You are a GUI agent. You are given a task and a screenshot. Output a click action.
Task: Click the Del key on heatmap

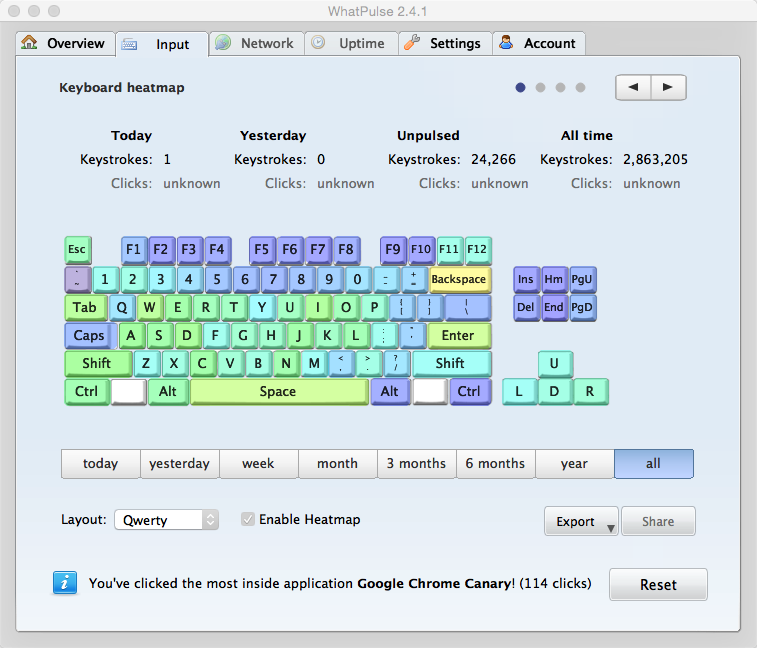[526, 308]
